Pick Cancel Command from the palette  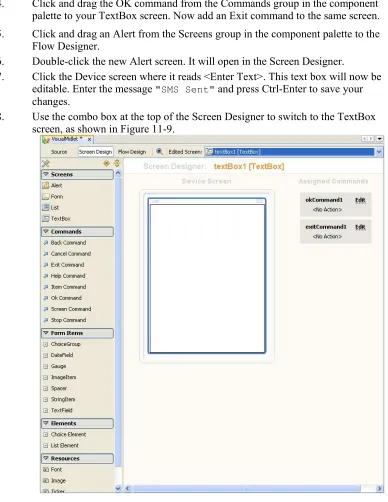click(67, 254)
